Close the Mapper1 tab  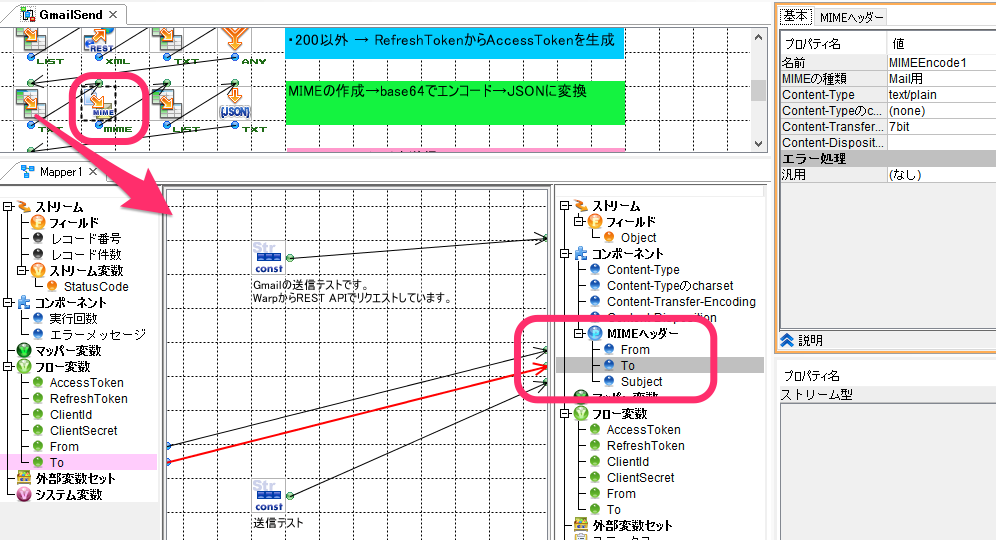[93, 172]
